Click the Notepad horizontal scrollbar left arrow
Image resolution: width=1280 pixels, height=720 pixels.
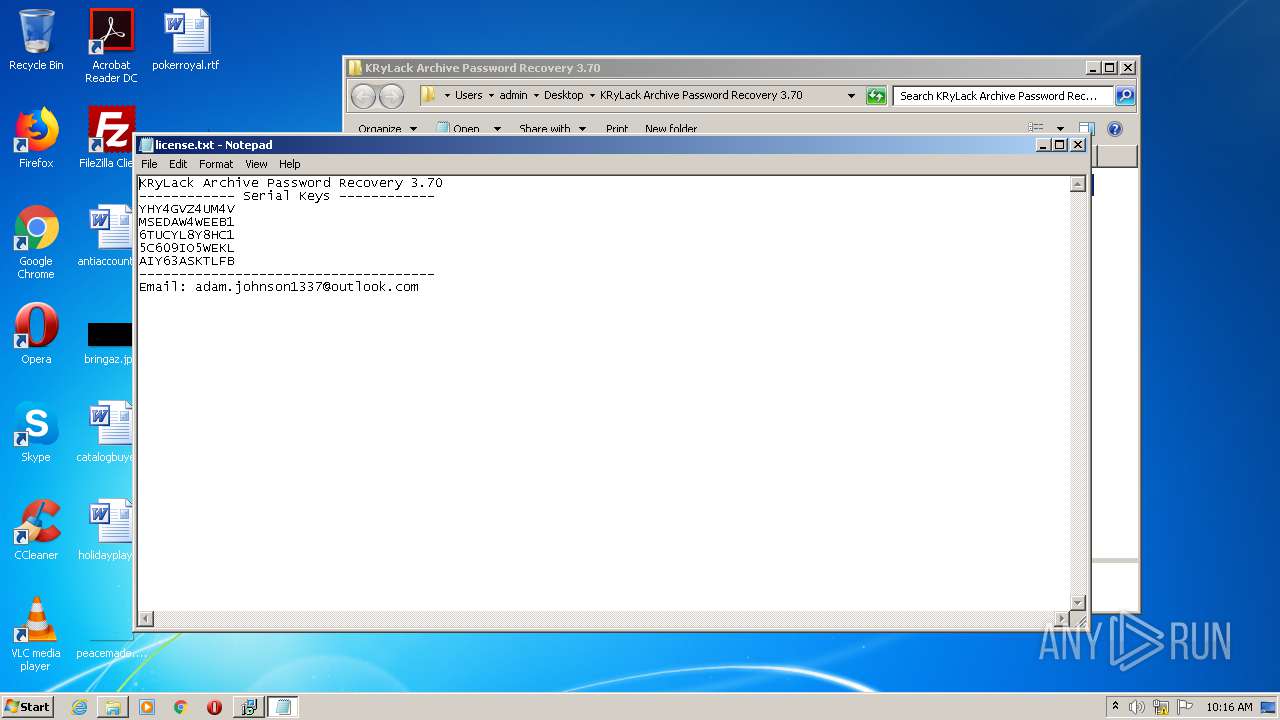point(146,619)
